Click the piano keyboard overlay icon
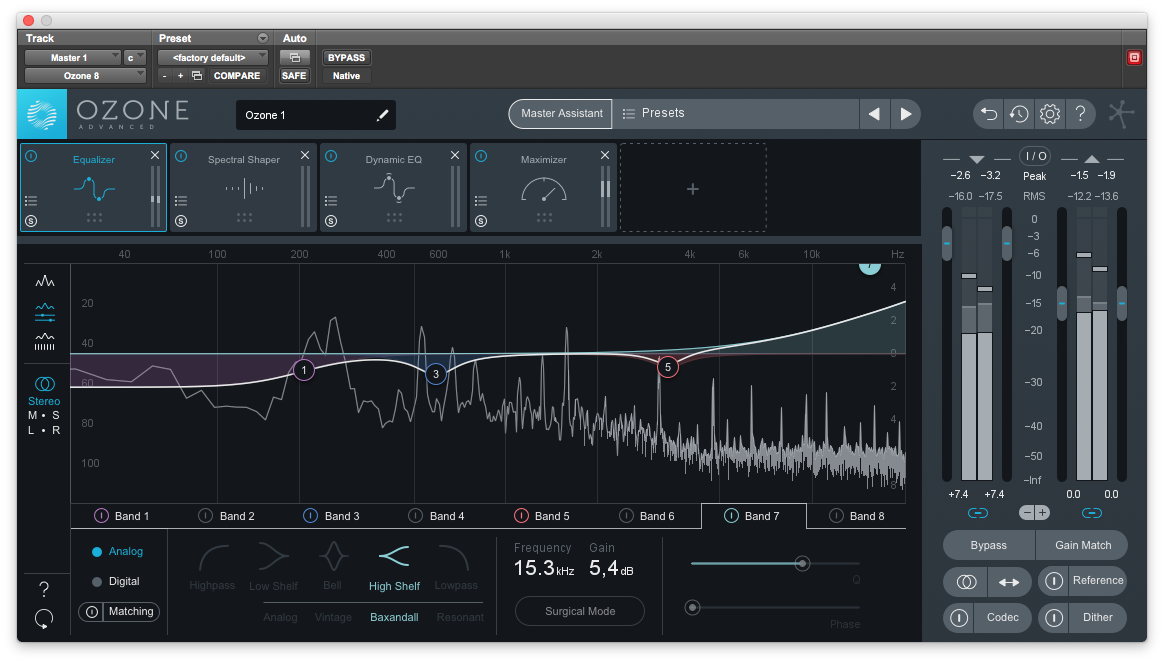This screenshot has height=663, width=1164. point(45,342)
